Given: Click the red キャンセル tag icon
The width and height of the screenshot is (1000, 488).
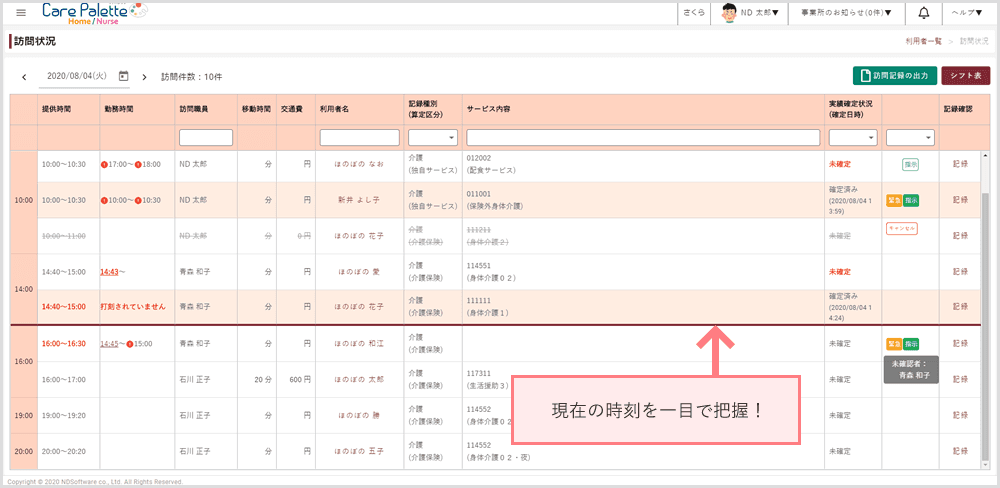Looking at the screenshot, I should [901, 228].
